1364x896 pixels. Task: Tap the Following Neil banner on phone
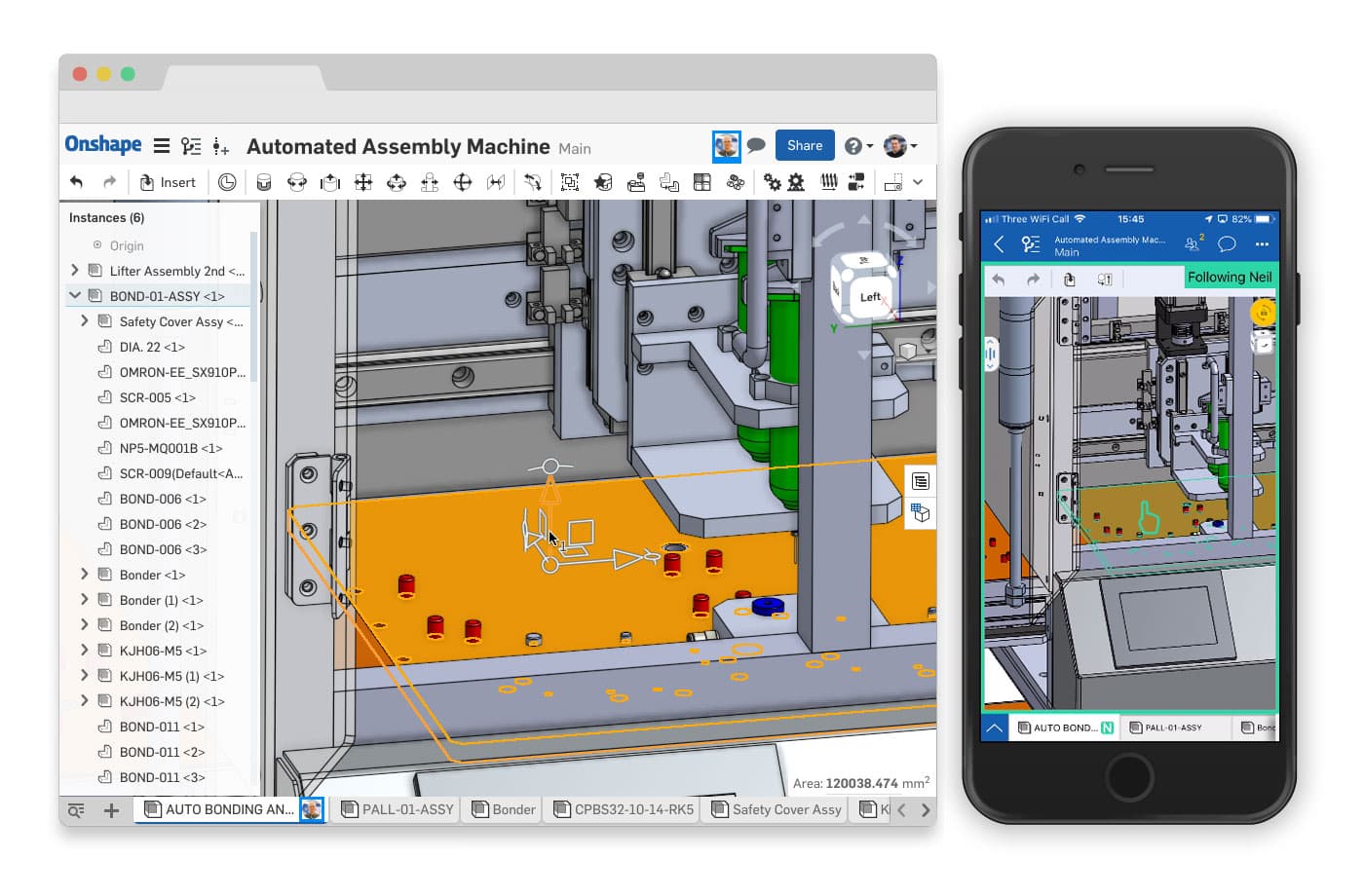pyautogui.click(x=1230, y=277)
